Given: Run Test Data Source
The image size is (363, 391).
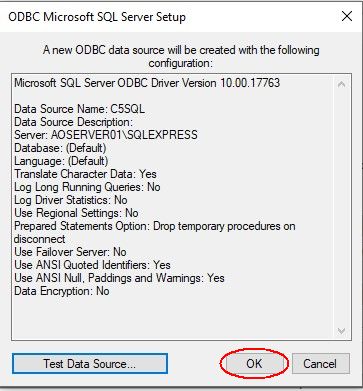Looking at the screenshot, I should (x=90, y=363).
